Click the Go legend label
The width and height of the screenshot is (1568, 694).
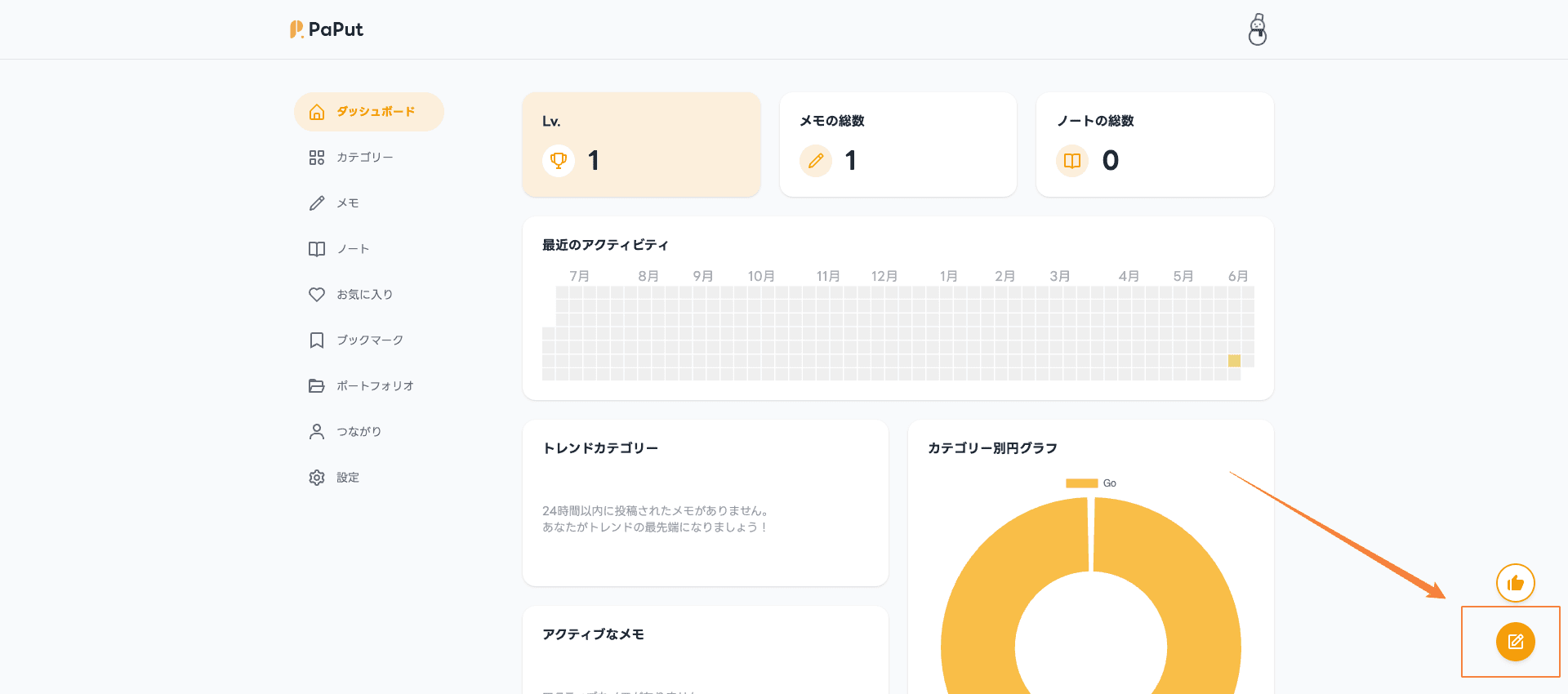coord(1110,483)
